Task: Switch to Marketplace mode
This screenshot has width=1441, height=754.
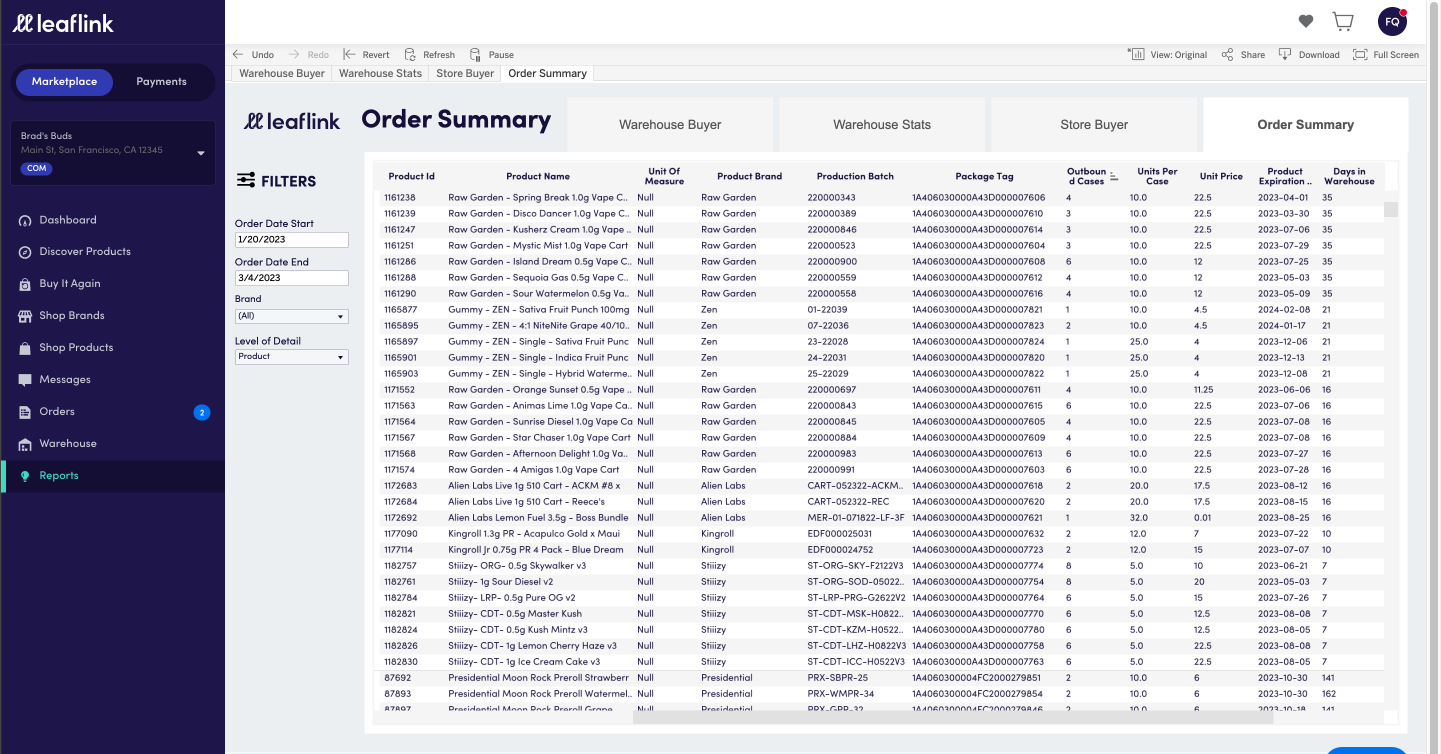Action: coord(64,82)
